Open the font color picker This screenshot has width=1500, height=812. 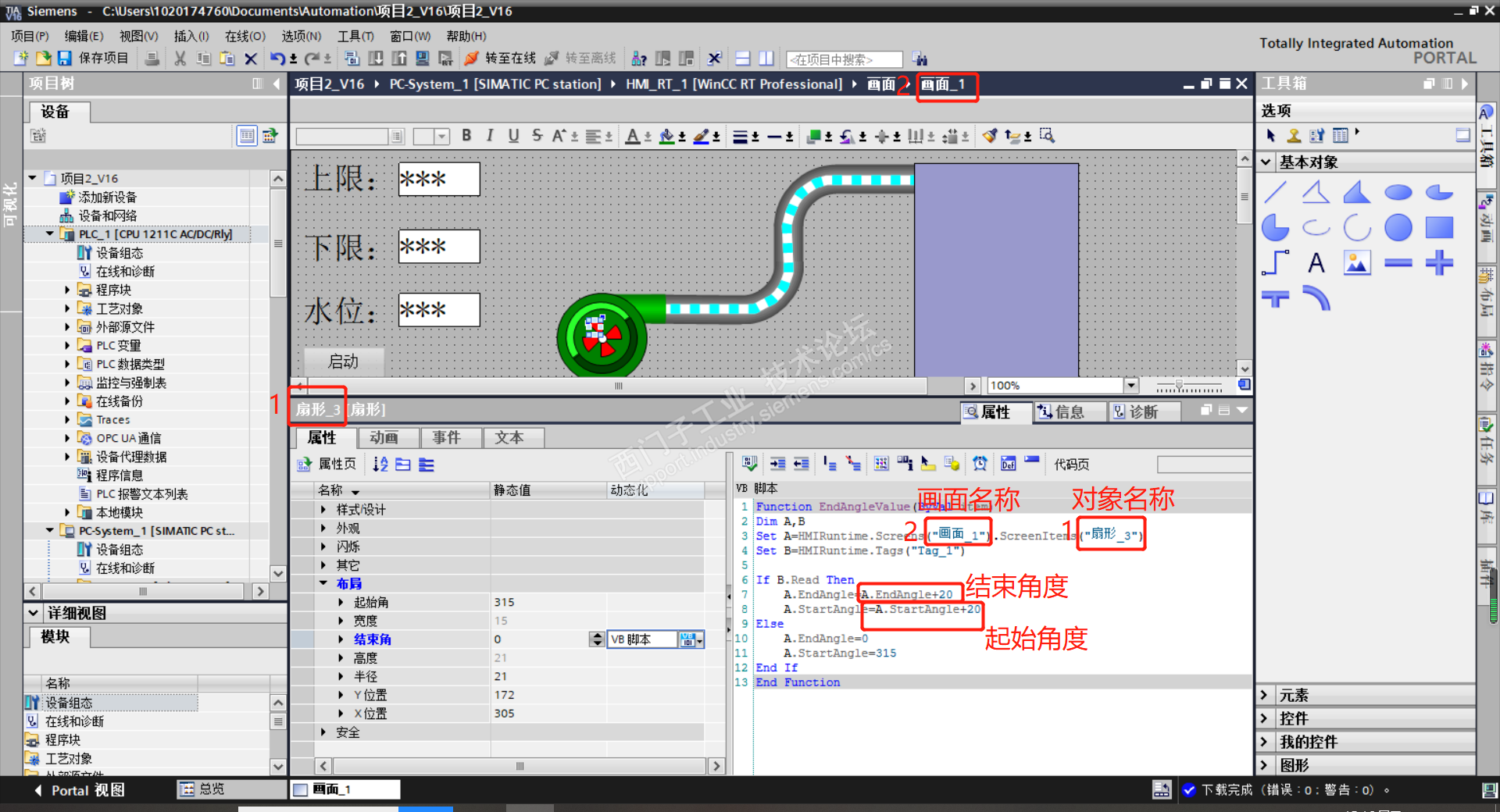coord(639,136)
